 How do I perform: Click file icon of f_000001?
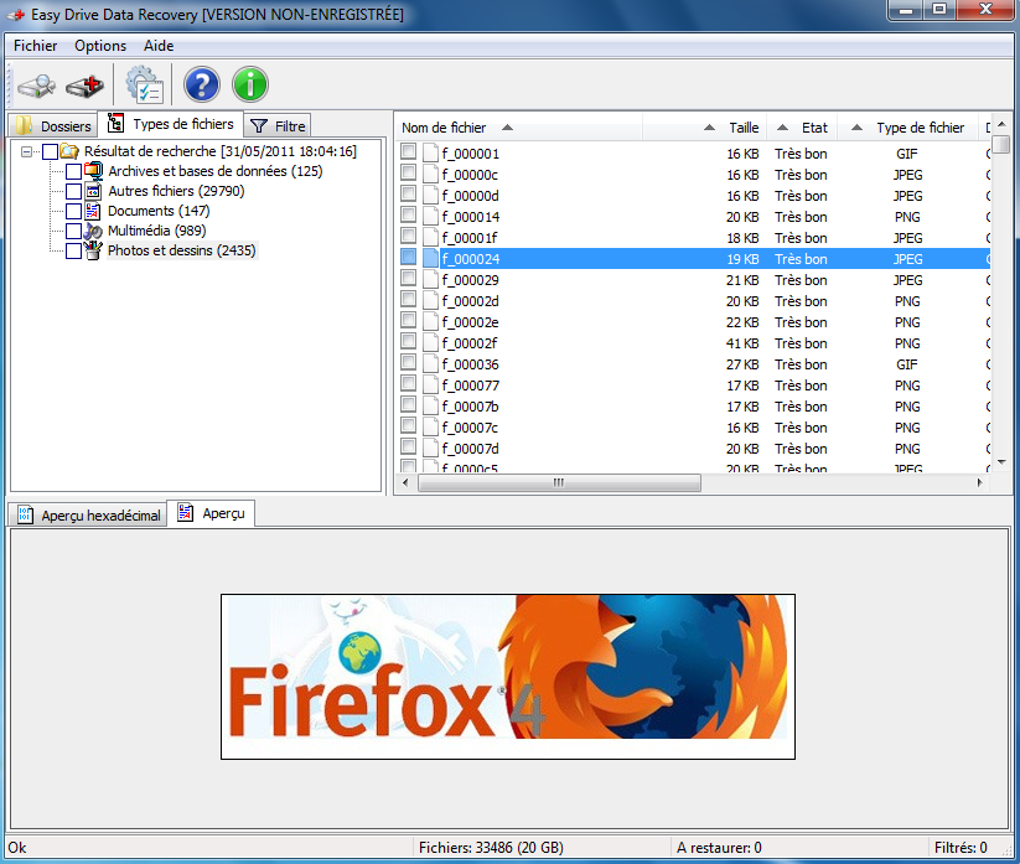coord(431,154)
